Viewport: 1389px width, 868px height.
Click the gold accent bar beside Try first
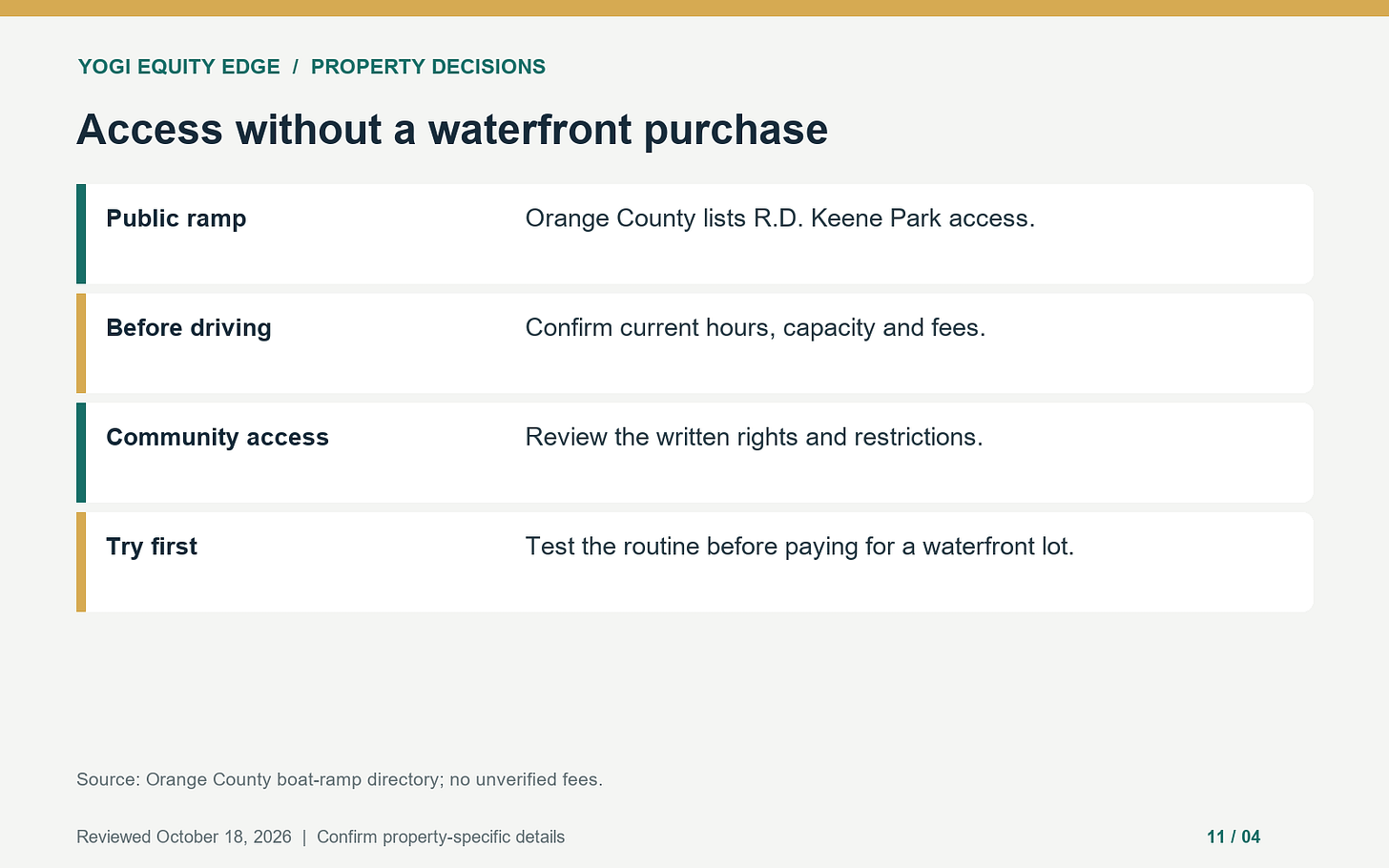pos(81,562)
